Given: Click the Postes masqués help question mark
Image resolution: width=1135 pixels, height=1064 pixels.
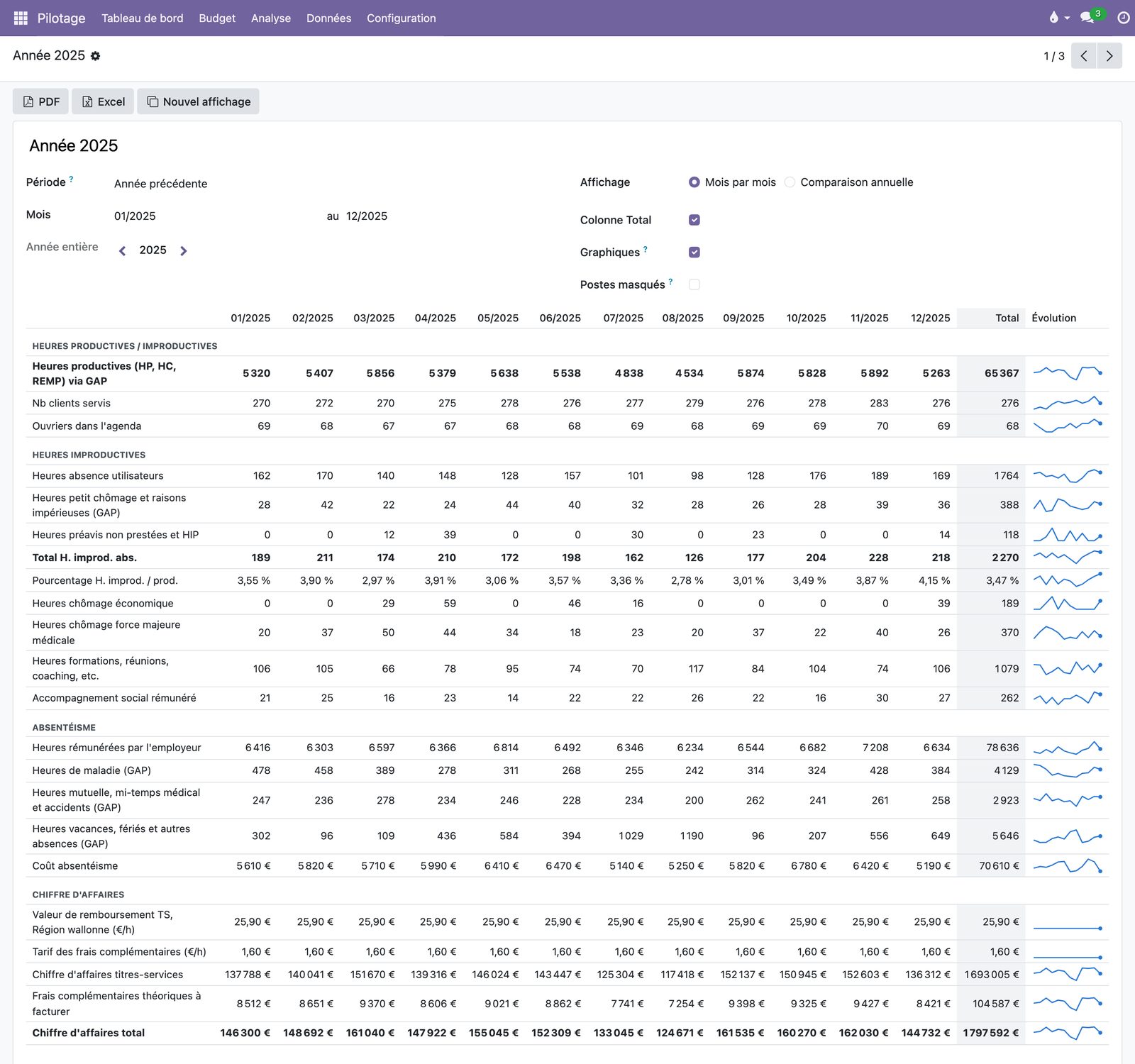Looking at the screenshot, I should pos(670,282).
